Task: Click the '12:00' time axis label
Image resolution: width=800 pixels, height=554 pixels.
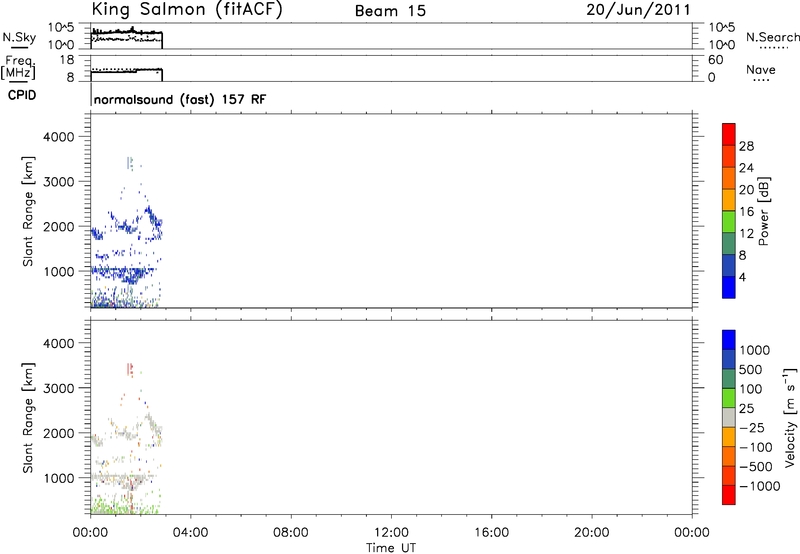Action: [x=391, y=533]
